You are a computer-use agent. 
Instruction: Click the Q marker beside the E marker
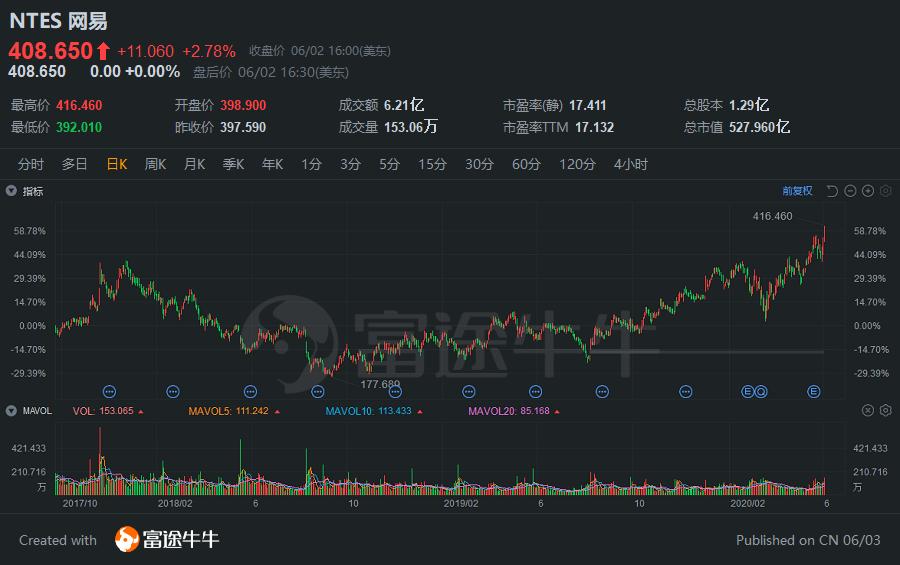tap(761, 392)
